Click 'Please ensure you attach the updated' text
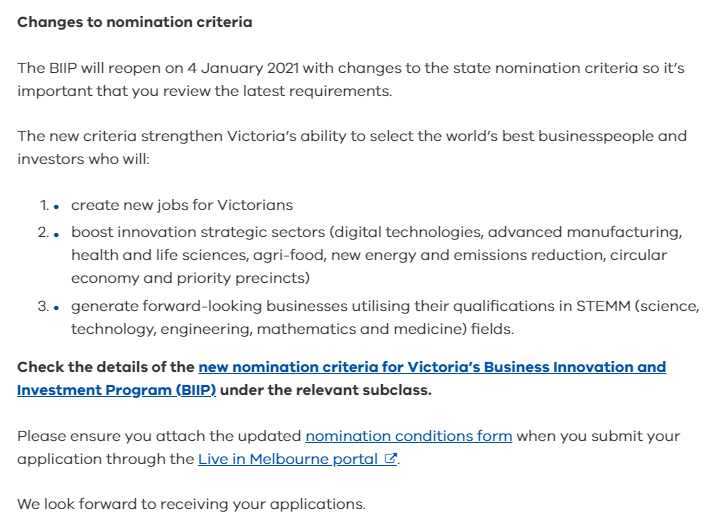The image size is (710, 529). tap(158, 436)
